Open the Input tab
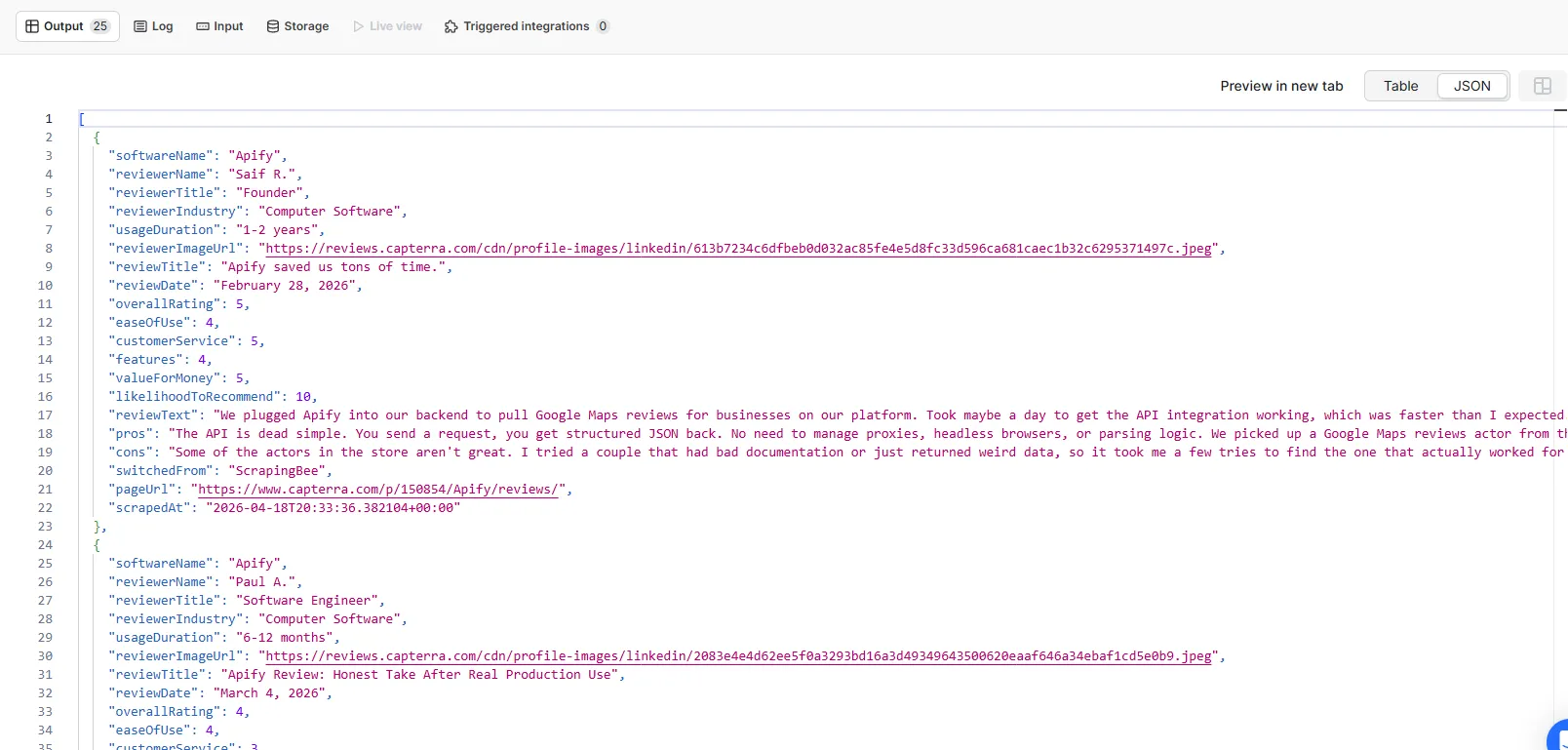 219,26
